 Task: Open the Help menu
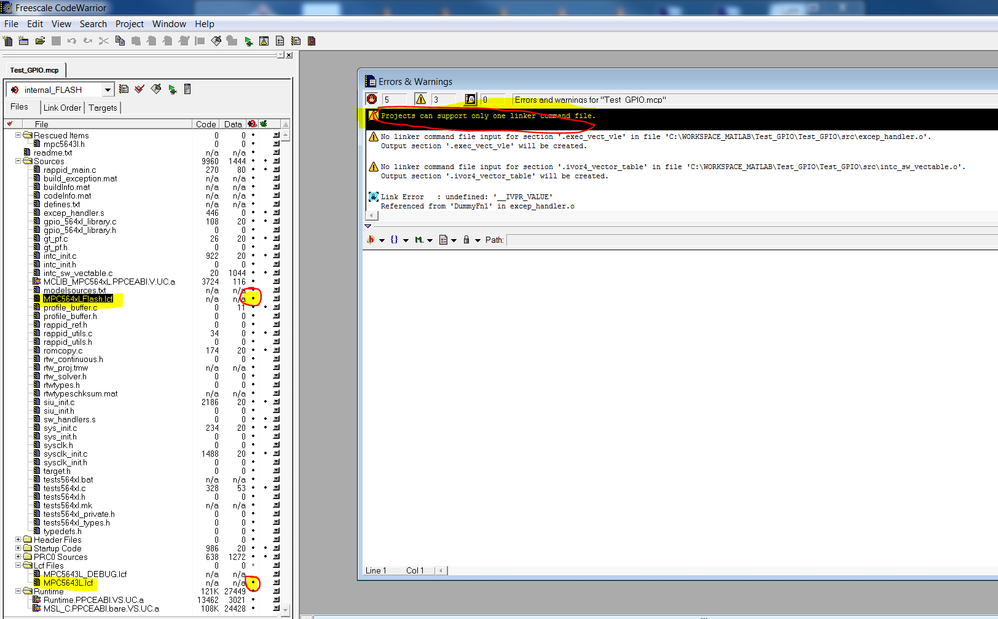204,24
